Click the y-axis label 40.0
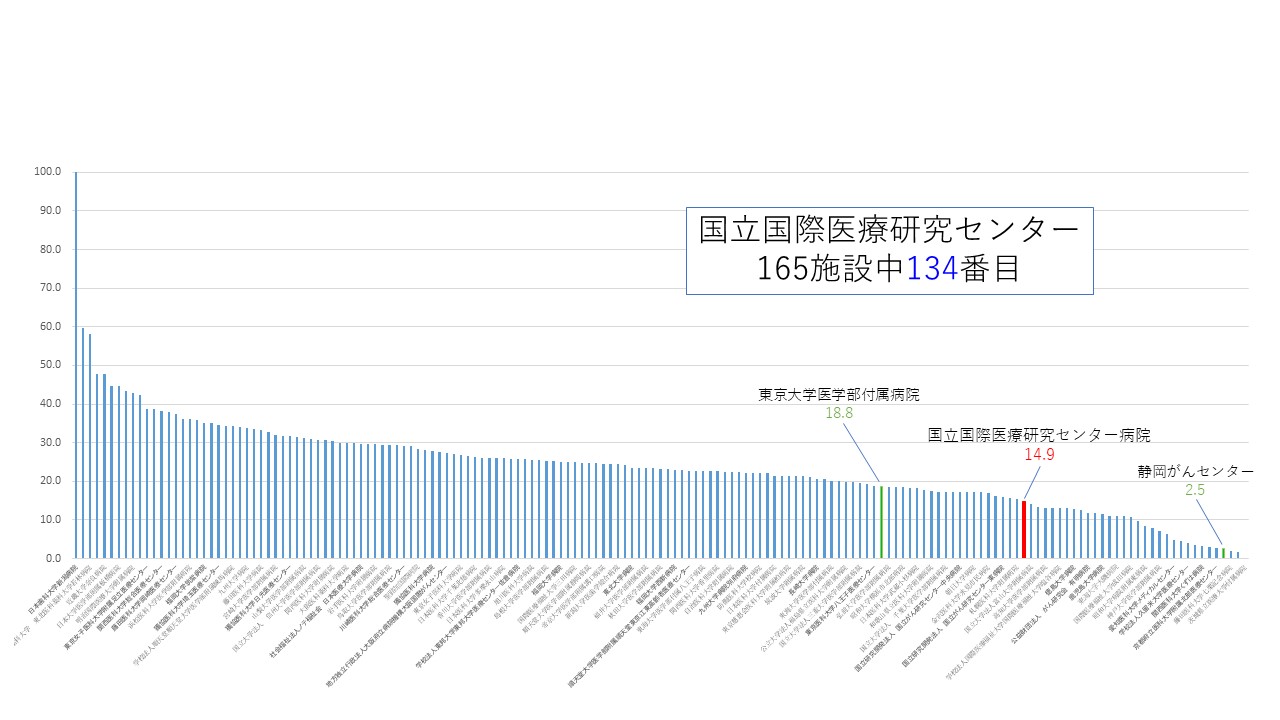 click(51, 404)
